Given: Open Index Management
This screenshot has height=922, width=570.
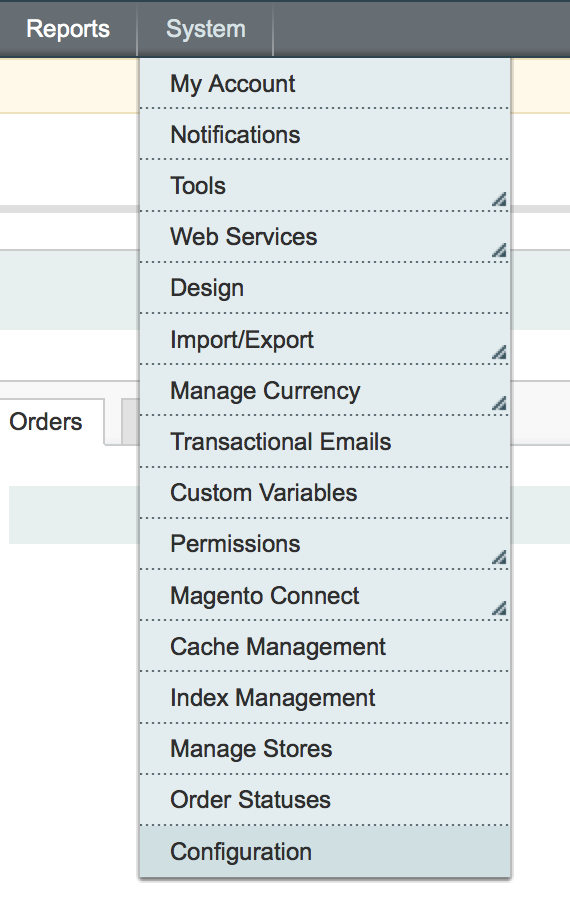Looking at the screenshot, I should click(325, 697).
